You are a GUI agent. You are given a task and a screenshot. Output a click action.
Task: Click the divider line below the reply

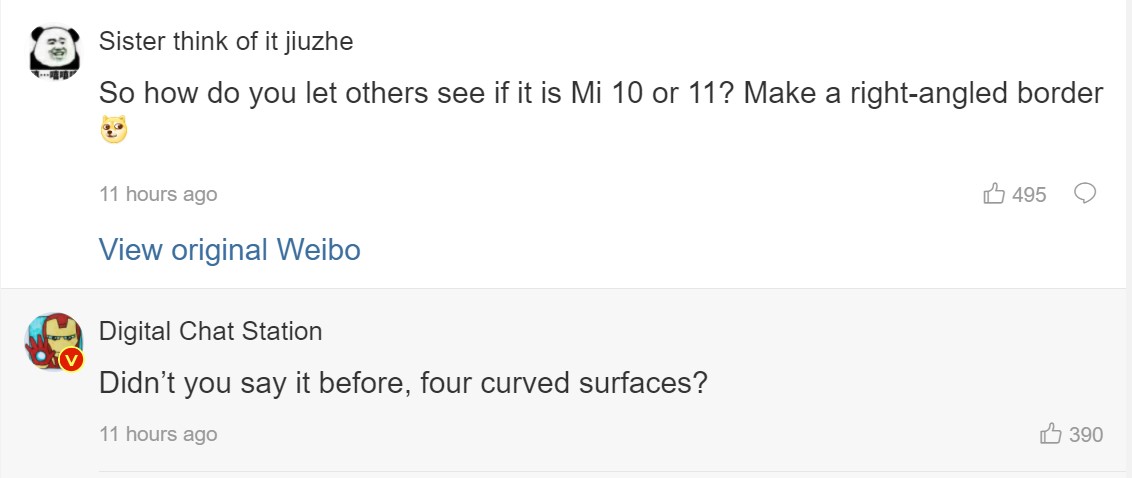point(615,471)
